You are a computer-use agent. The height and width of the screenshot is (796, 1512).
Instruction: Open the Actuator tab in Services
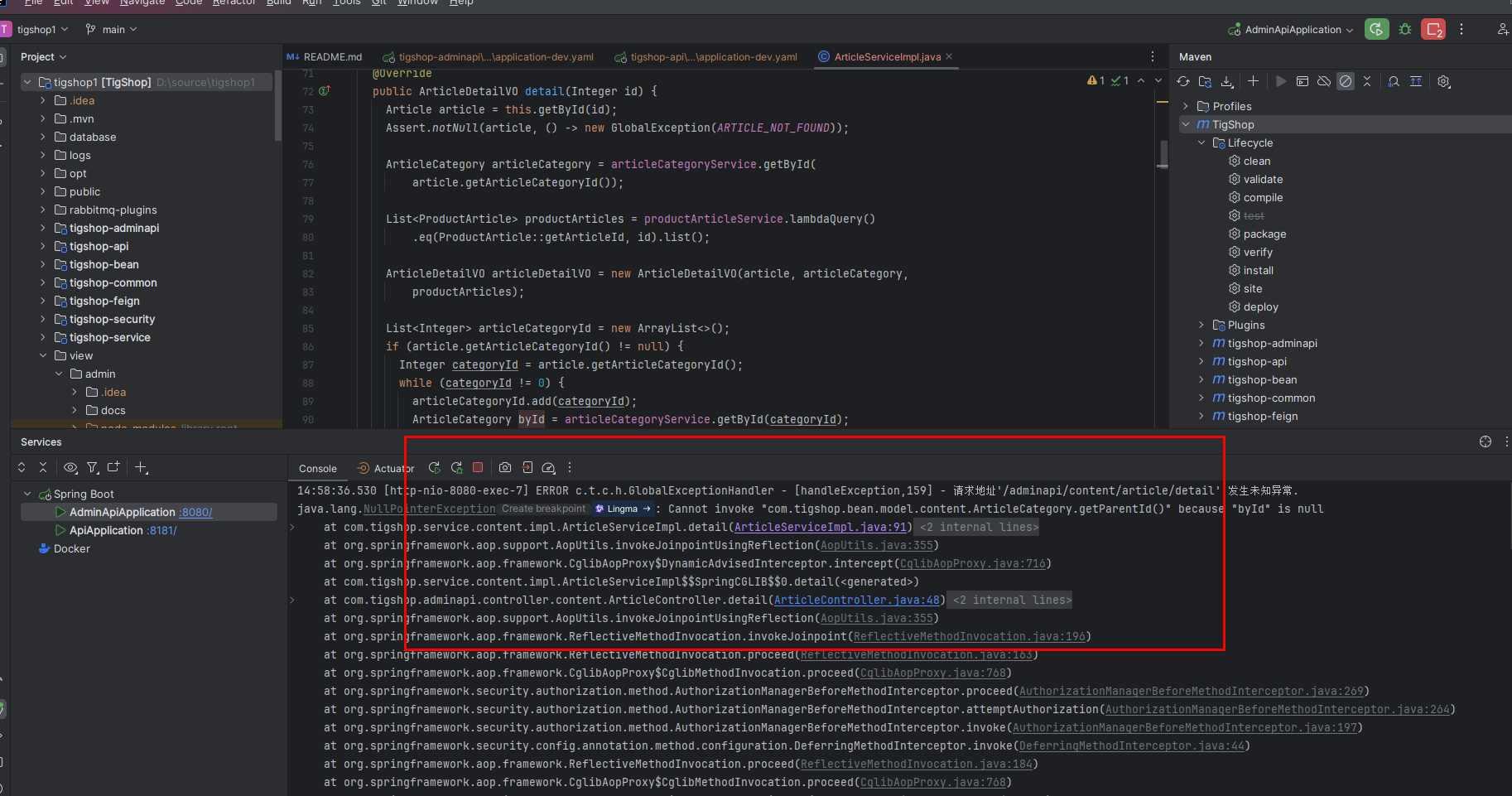point(386,468)
